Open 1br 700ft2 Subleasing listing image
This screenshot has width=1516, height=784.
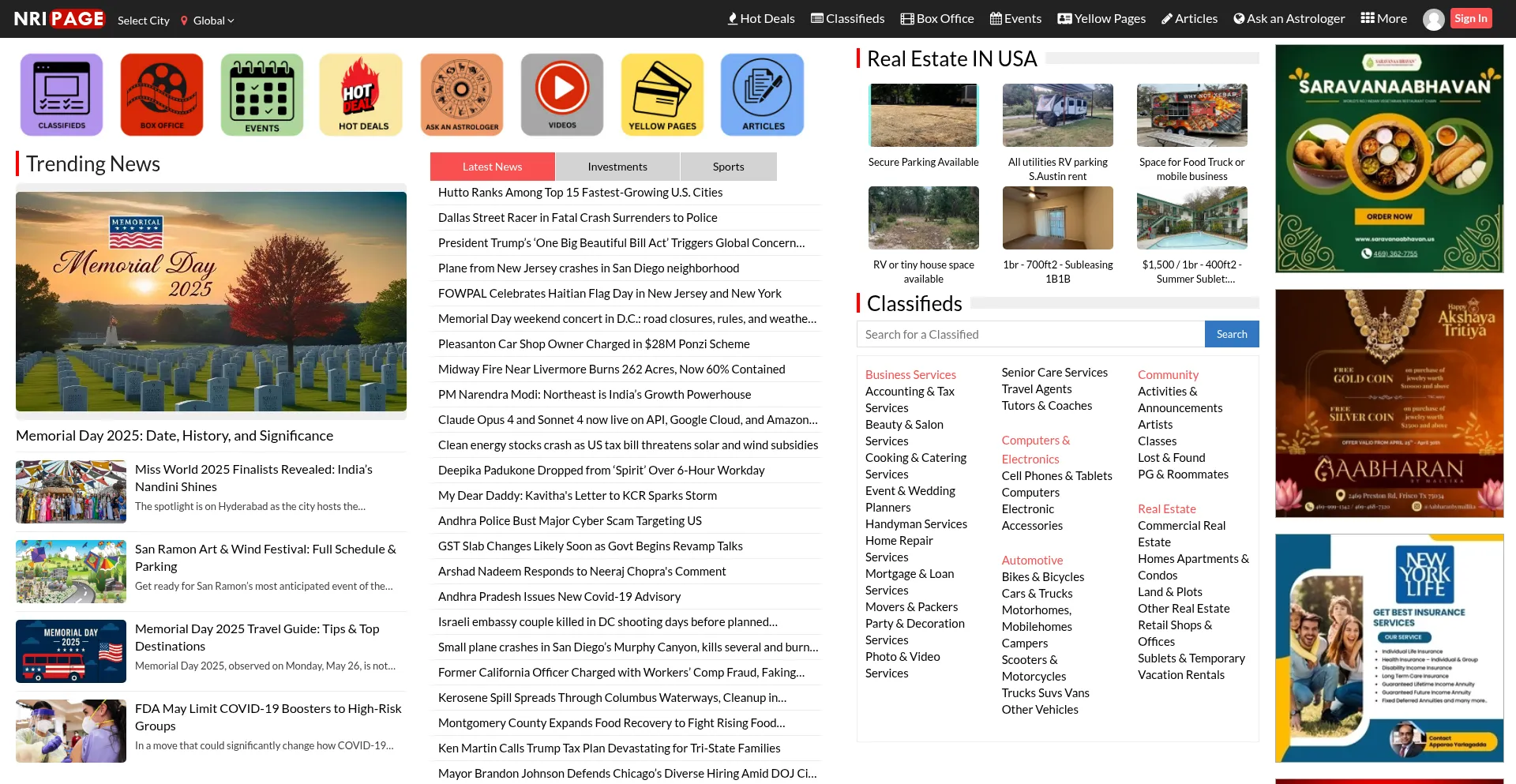(x=1058, y=218)
